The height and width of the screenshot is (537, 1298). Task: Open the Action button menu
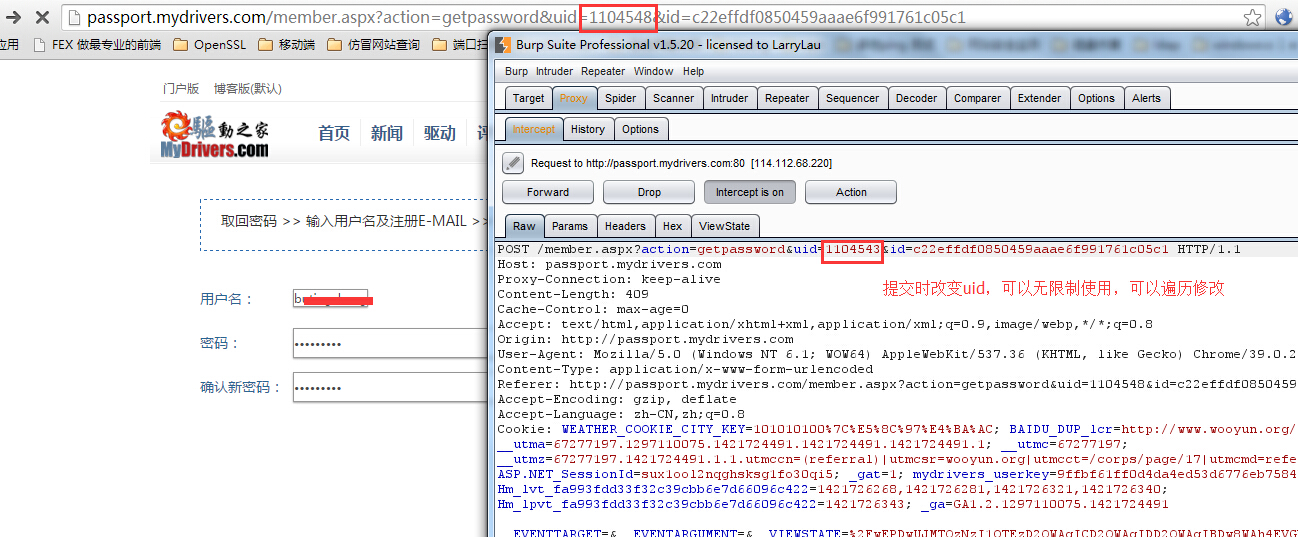coord(851,192)
